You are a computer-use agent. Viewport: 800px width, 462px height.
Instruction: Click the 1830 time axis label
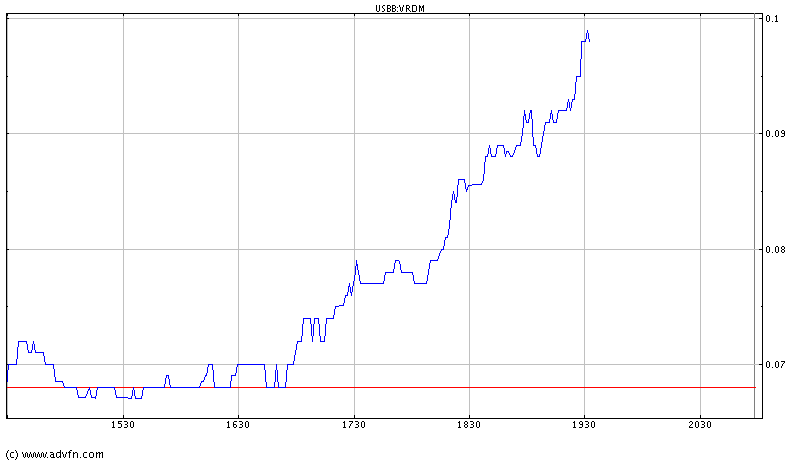[x=469, y=425]
